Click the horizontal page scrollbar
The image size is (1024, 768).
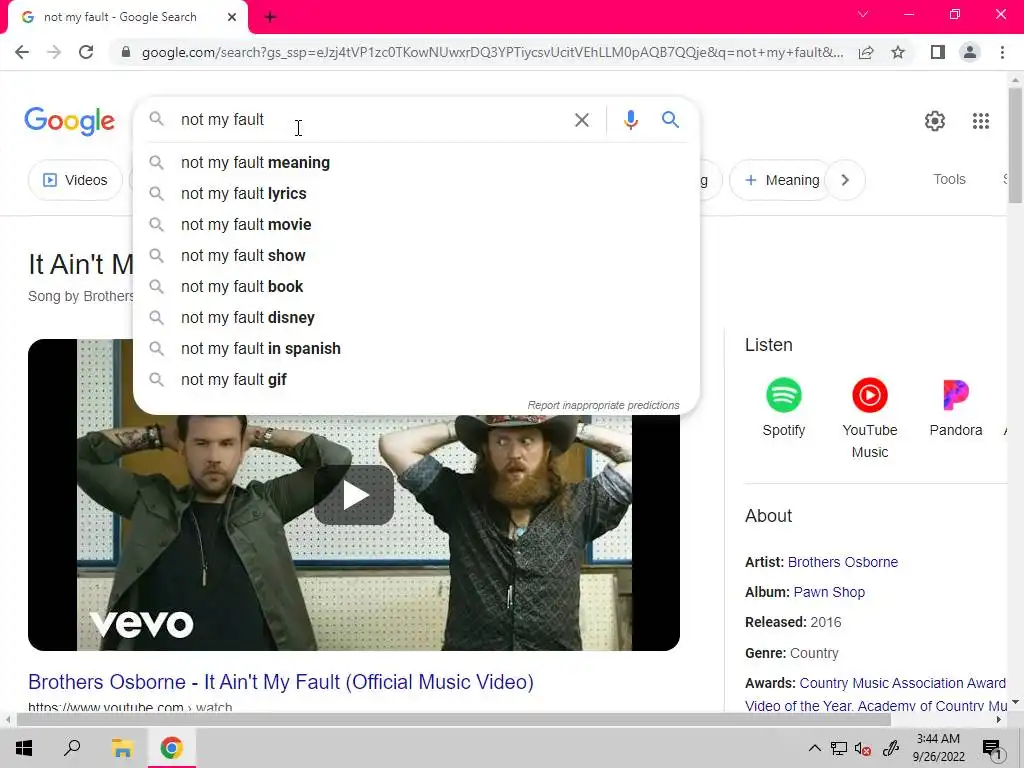click(x=454, y=720)
